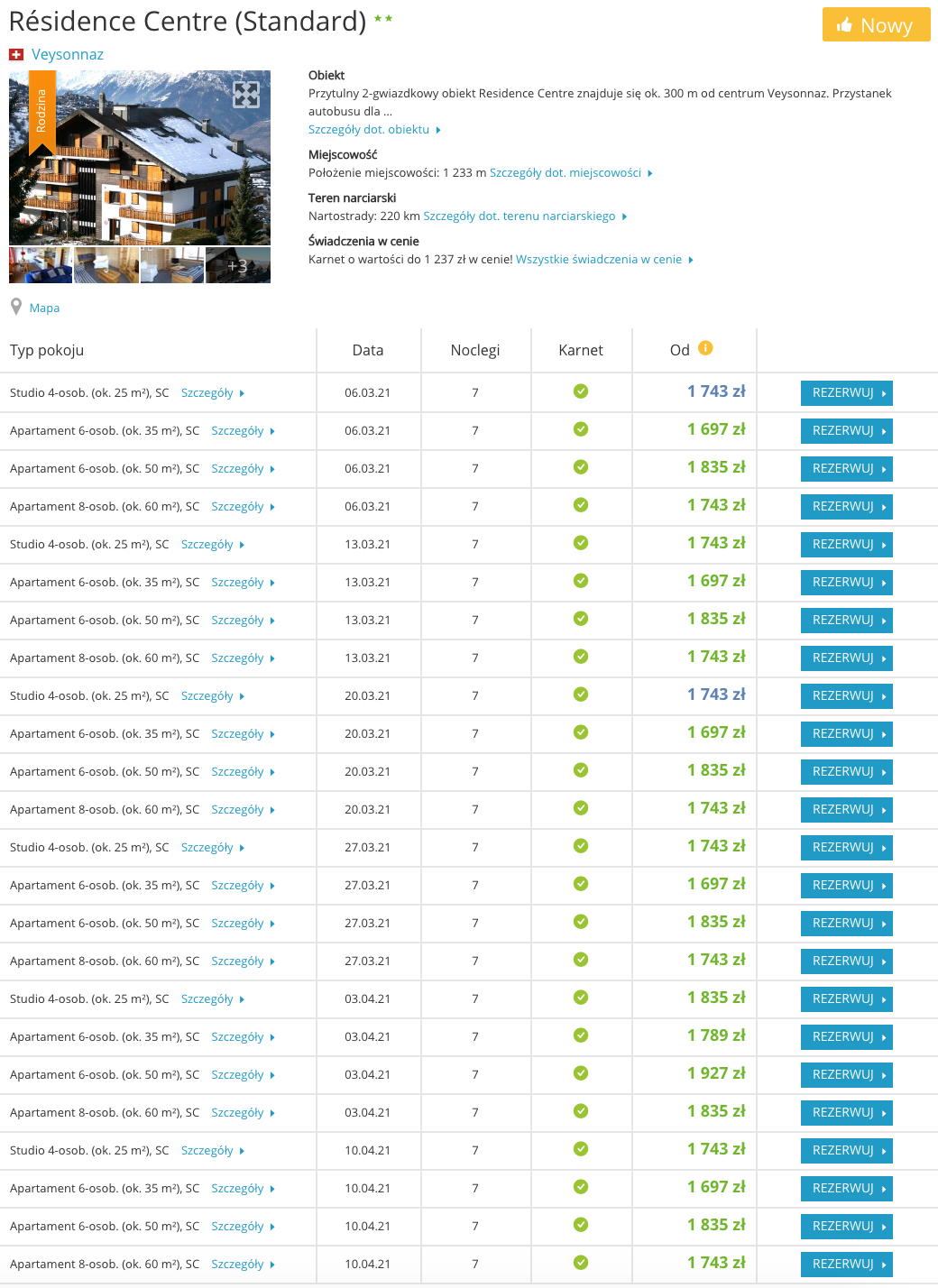Screen dimensions: 938x1288
Task: Click Karnet checkmark for Studio 06.03.21
Action: coord(581,391)
